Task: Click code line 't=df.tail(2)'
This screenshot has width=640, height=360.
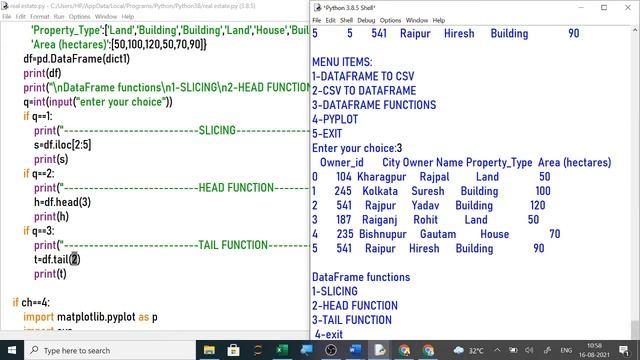Action: pyautogui.click(x=57, y=260)
